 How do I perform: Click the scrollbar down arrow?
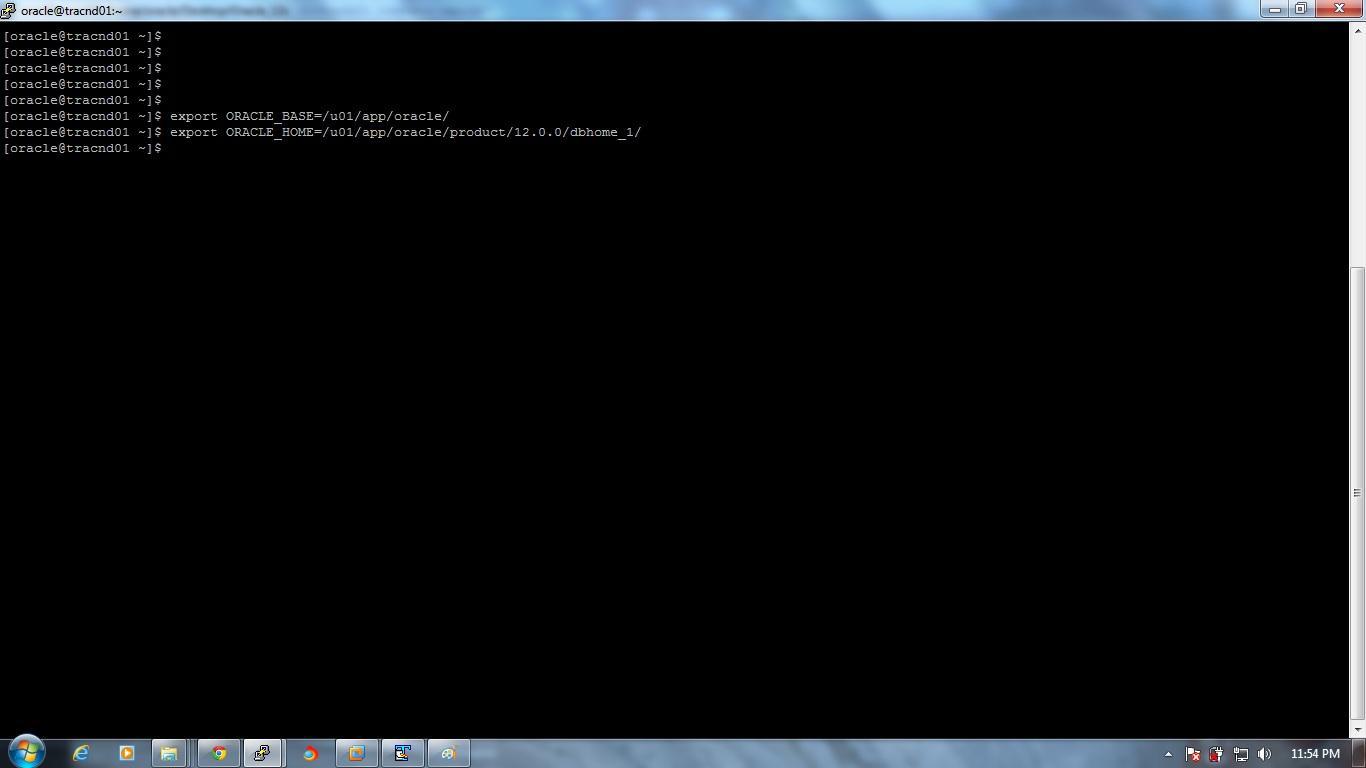1357,730
